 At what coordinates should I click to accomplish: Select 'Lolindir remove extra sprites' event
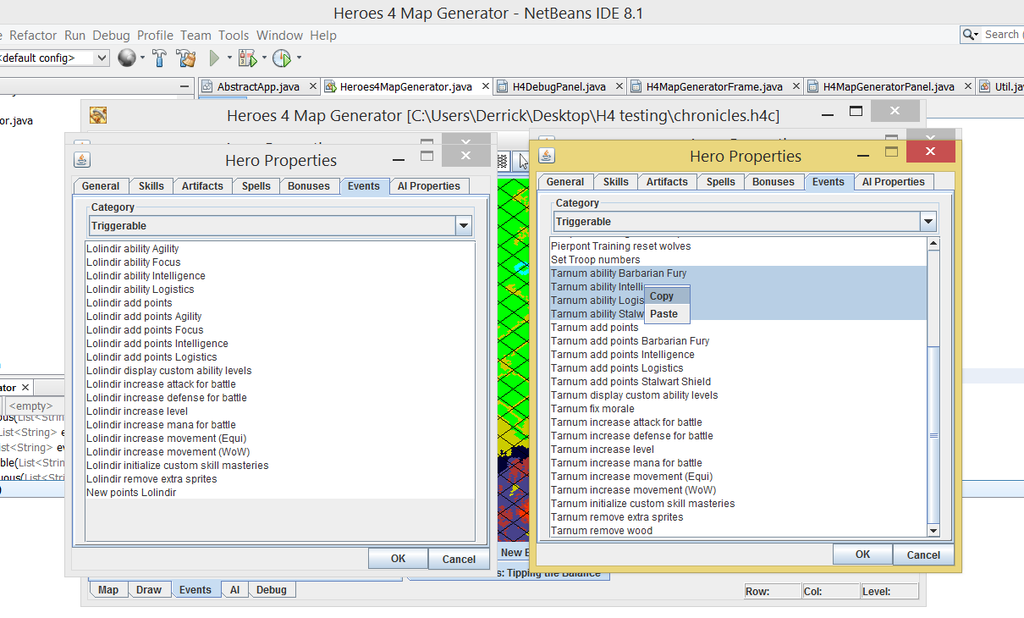coord(280,479)
